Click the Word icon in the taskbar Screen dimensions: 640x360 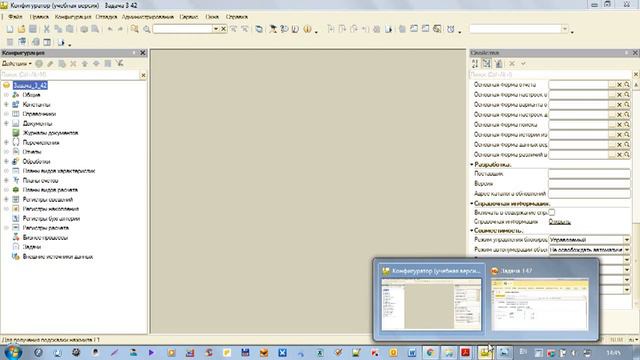pyautogui.click(x=411, y=352)
